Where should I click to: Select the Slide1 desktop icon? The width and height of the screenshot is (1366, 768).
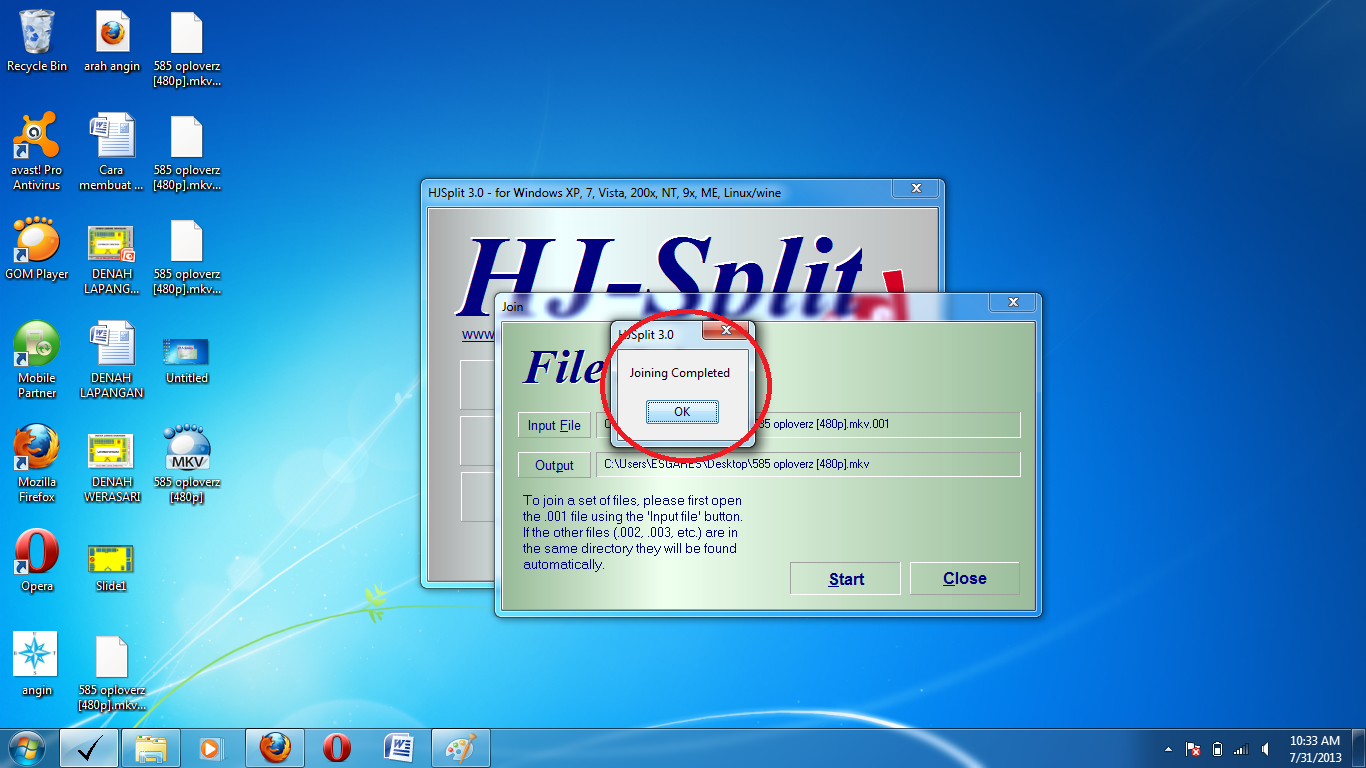point(112,568)
